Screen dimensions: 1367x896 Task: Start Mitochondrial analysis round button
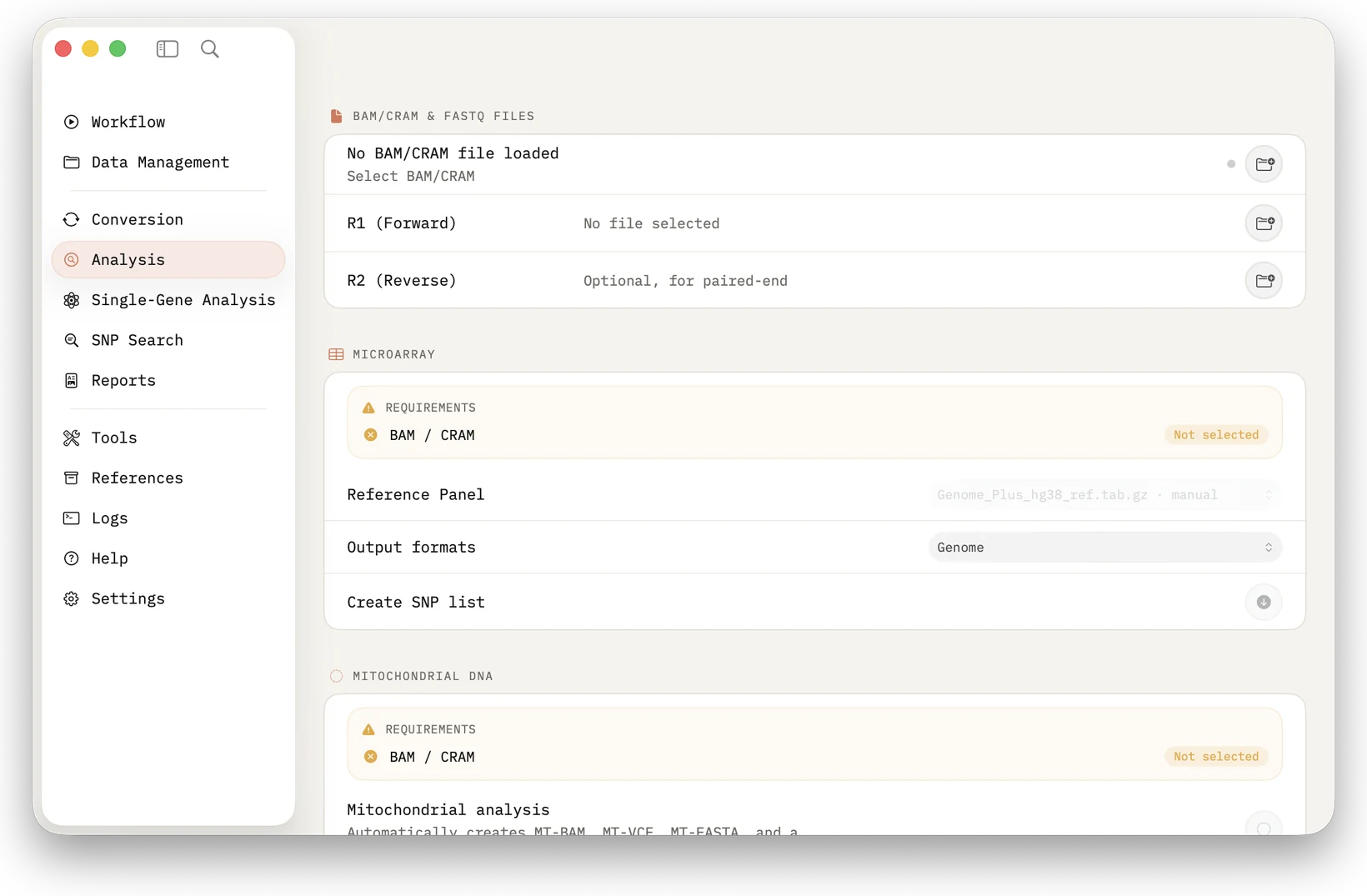click(x=1264, y=825)
